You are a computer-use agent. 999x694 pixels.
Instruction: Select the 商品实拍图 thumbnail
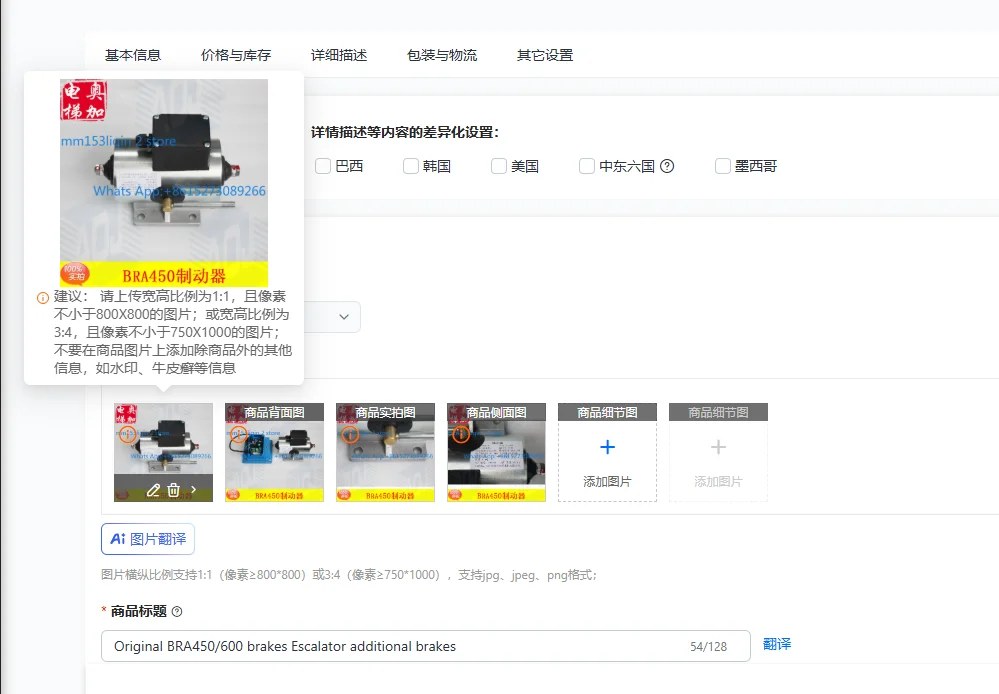pos(385,452)
